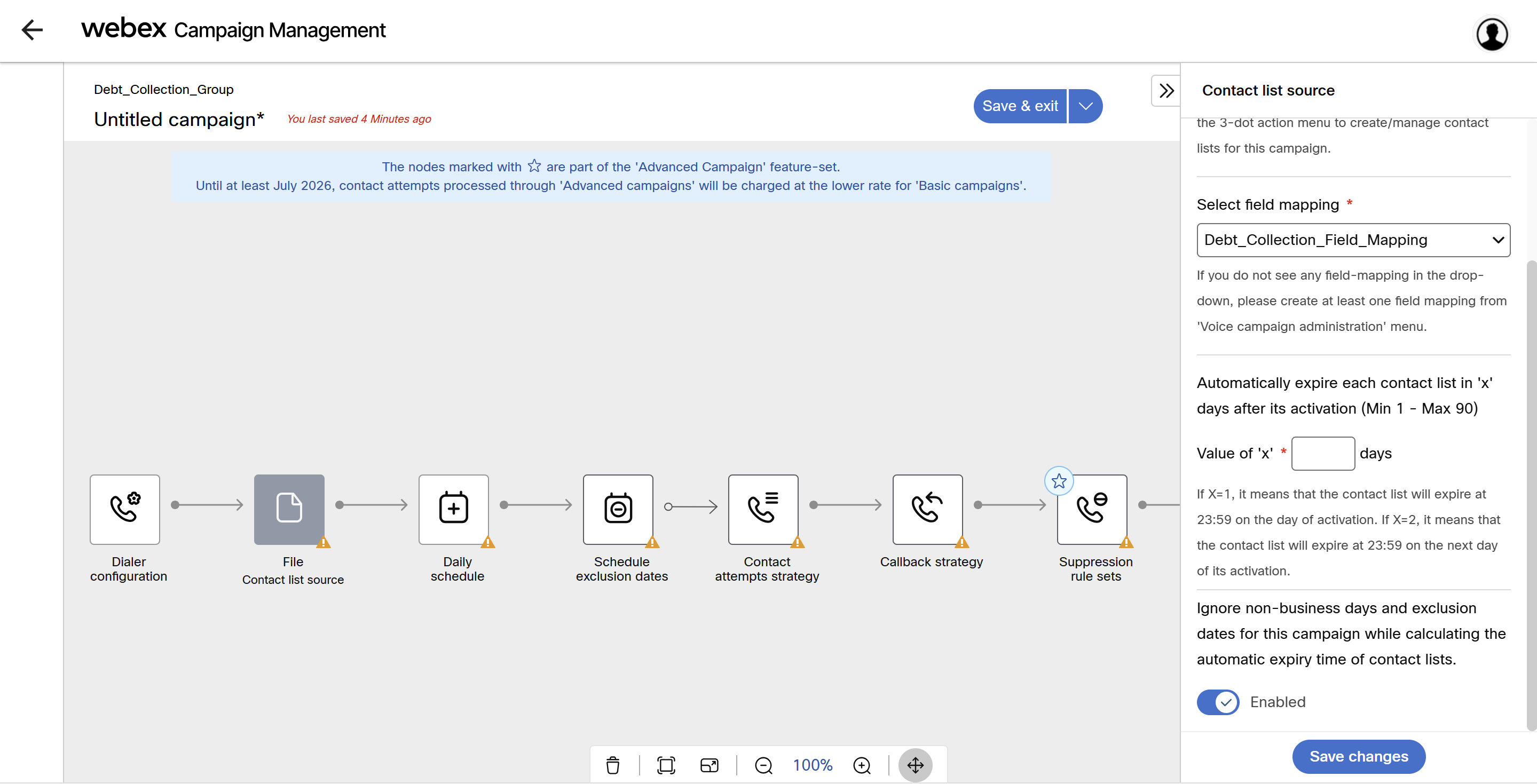Zoom in the canvas
The height and width of the screenshot is (784, 1537).
tap(862, 764)
